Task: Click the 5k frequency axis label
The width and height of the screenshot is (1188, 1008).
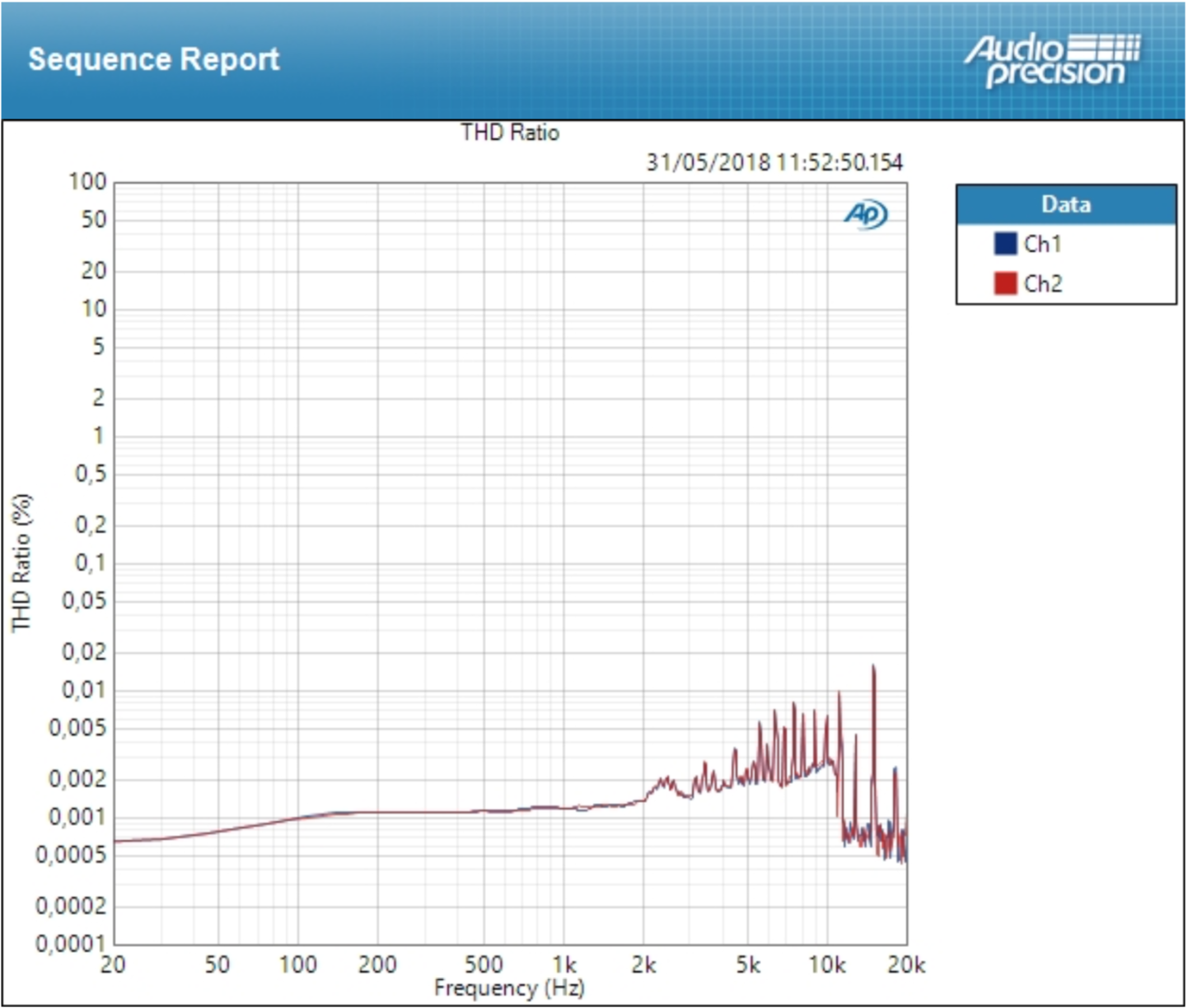Action: point(748,964)
